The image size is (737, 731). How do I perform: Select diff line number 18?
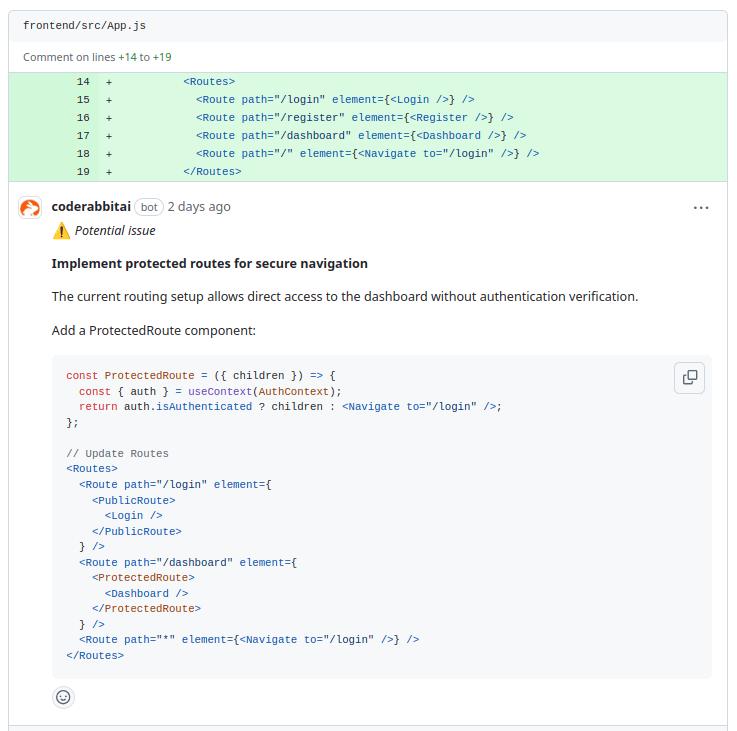(x=83, y=154)
